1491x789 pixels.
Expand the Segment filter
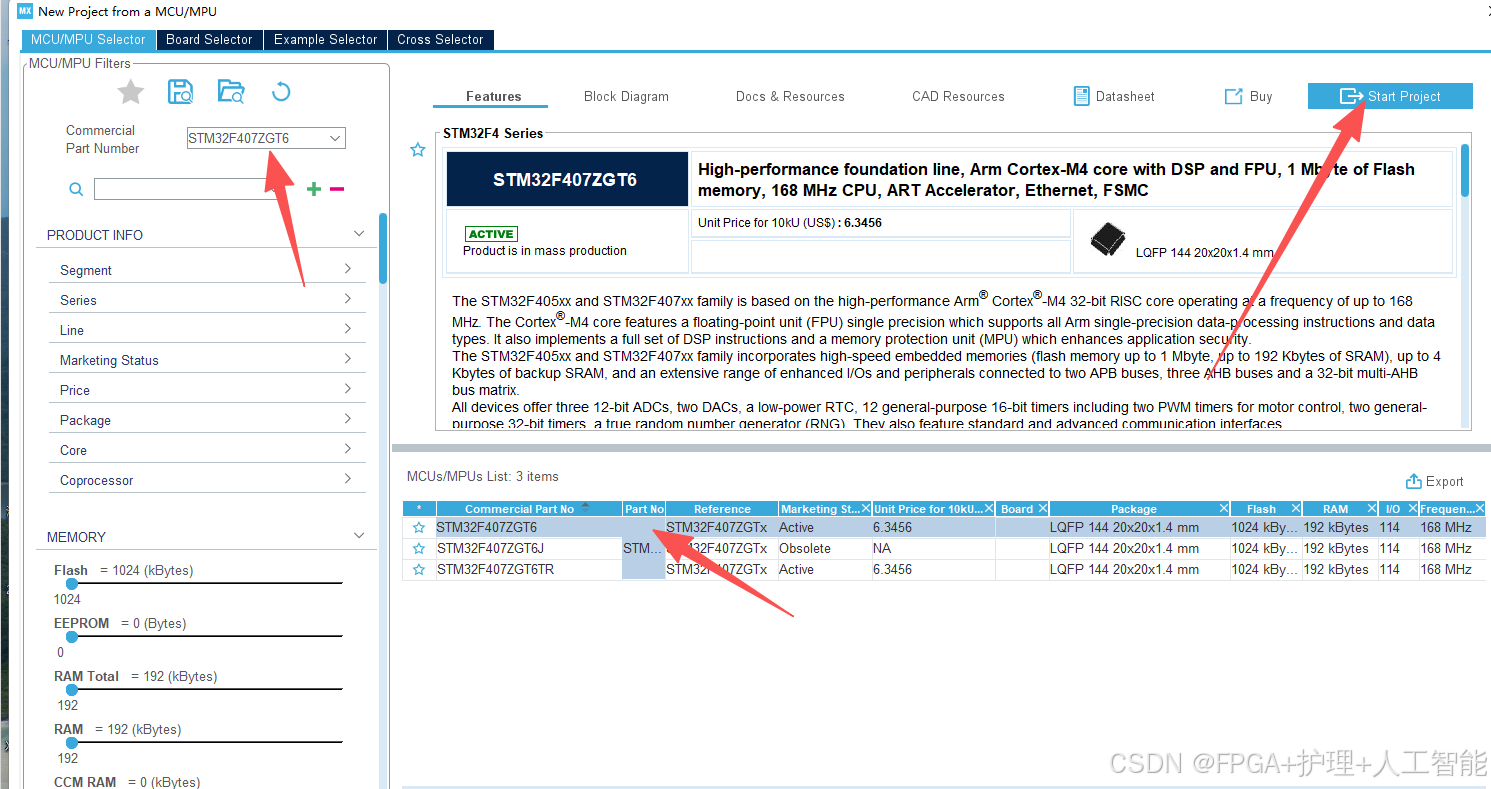pyautogui.click(x=347, y=269)
